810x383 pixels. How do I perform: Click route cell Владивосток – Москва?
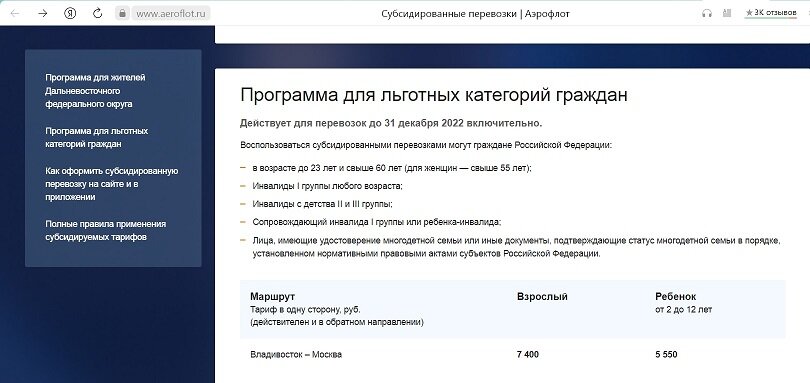coord(296,355)
